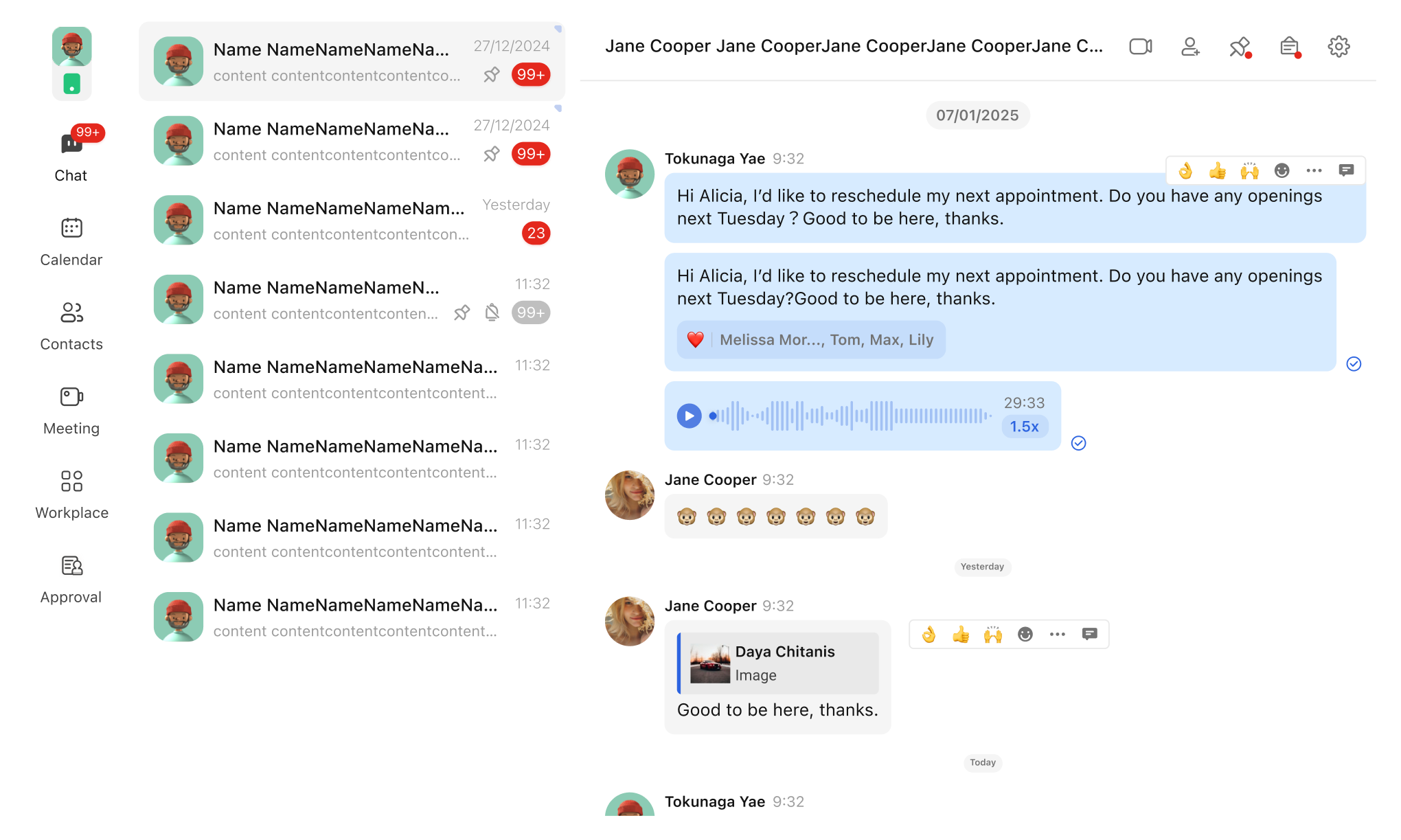Open more options on Jane Cooper's image message
1401x840 pixels.
tap(1058, 634)
